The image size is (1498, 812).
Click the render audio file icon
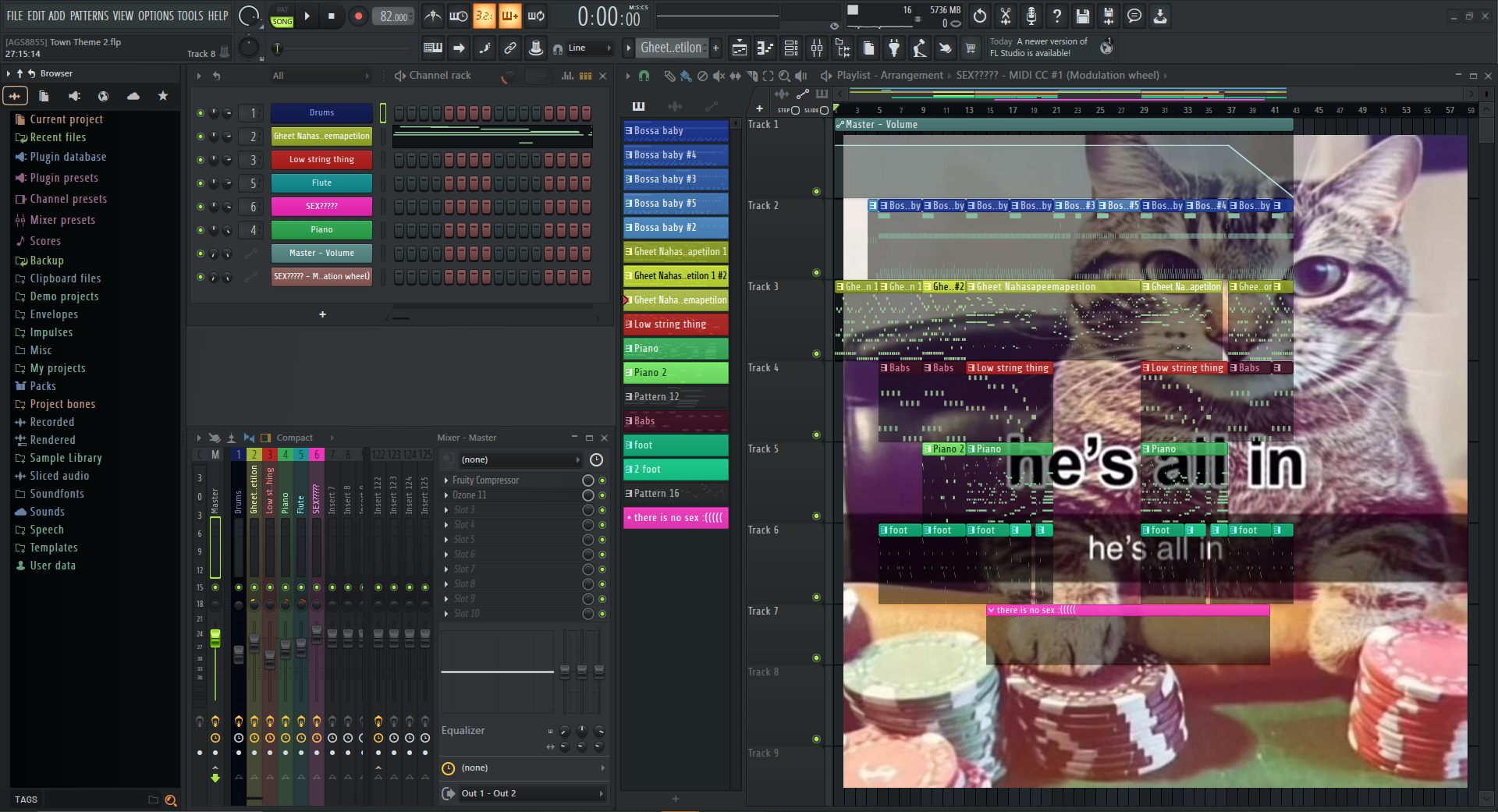click(x=1109, y=16)
